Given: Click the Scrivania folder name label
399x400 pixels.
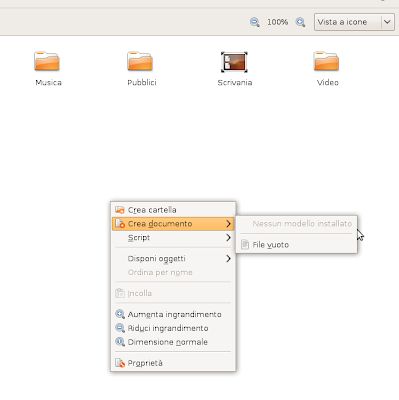Looking at the screenshot, I should click(x=235, y=83).
